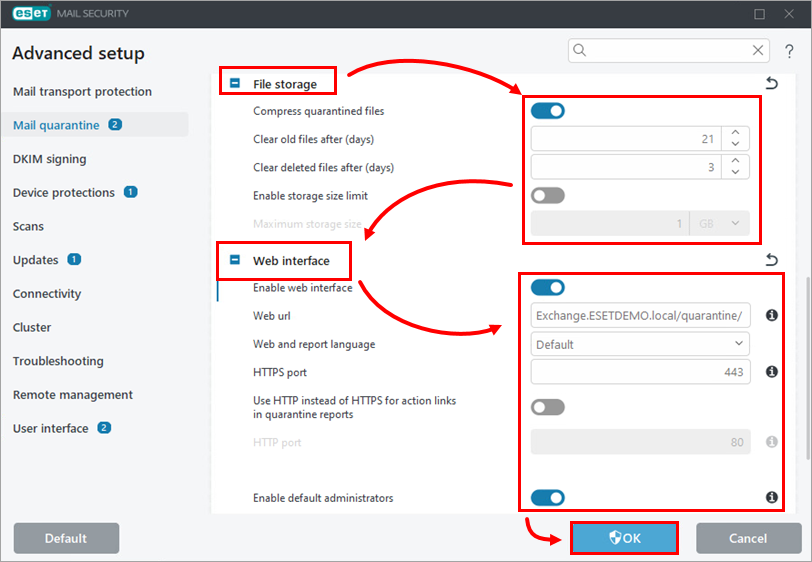Open help with the question mark icon
The image size is (812, 562).
click(x=788, y=51)
